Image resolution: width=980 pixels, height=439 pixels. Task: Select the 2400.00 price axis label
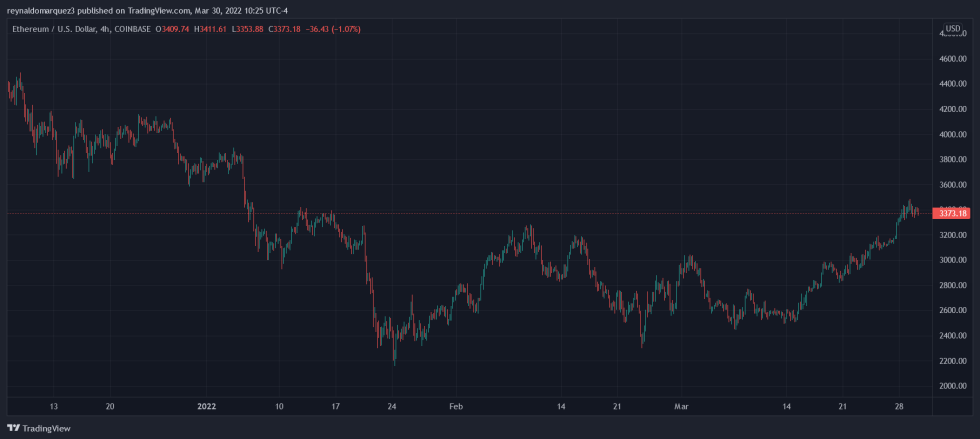[x=953, y=336]
